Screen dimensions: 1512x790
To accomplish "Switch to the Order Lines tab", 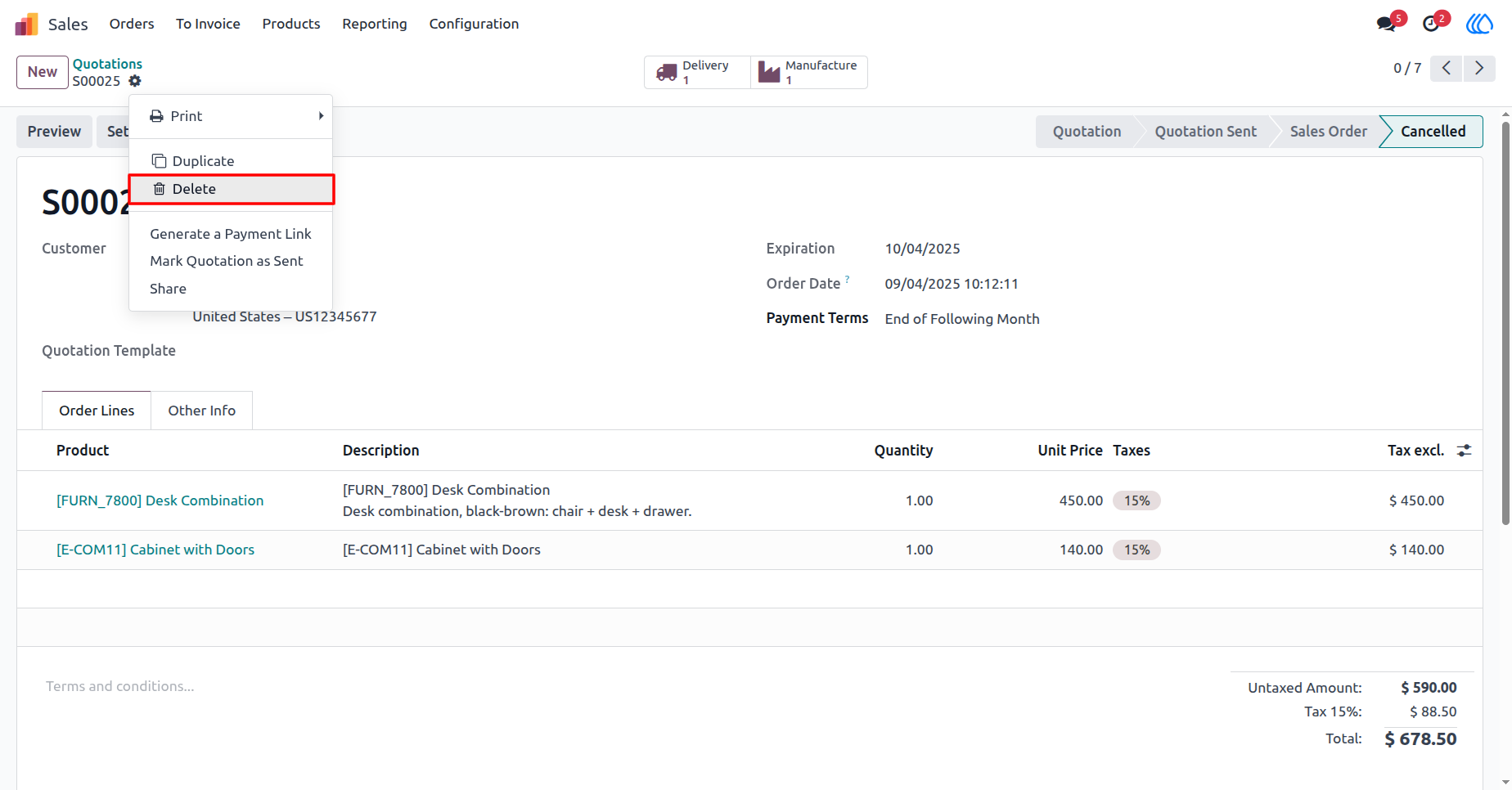I will click(x=97, y=411).
